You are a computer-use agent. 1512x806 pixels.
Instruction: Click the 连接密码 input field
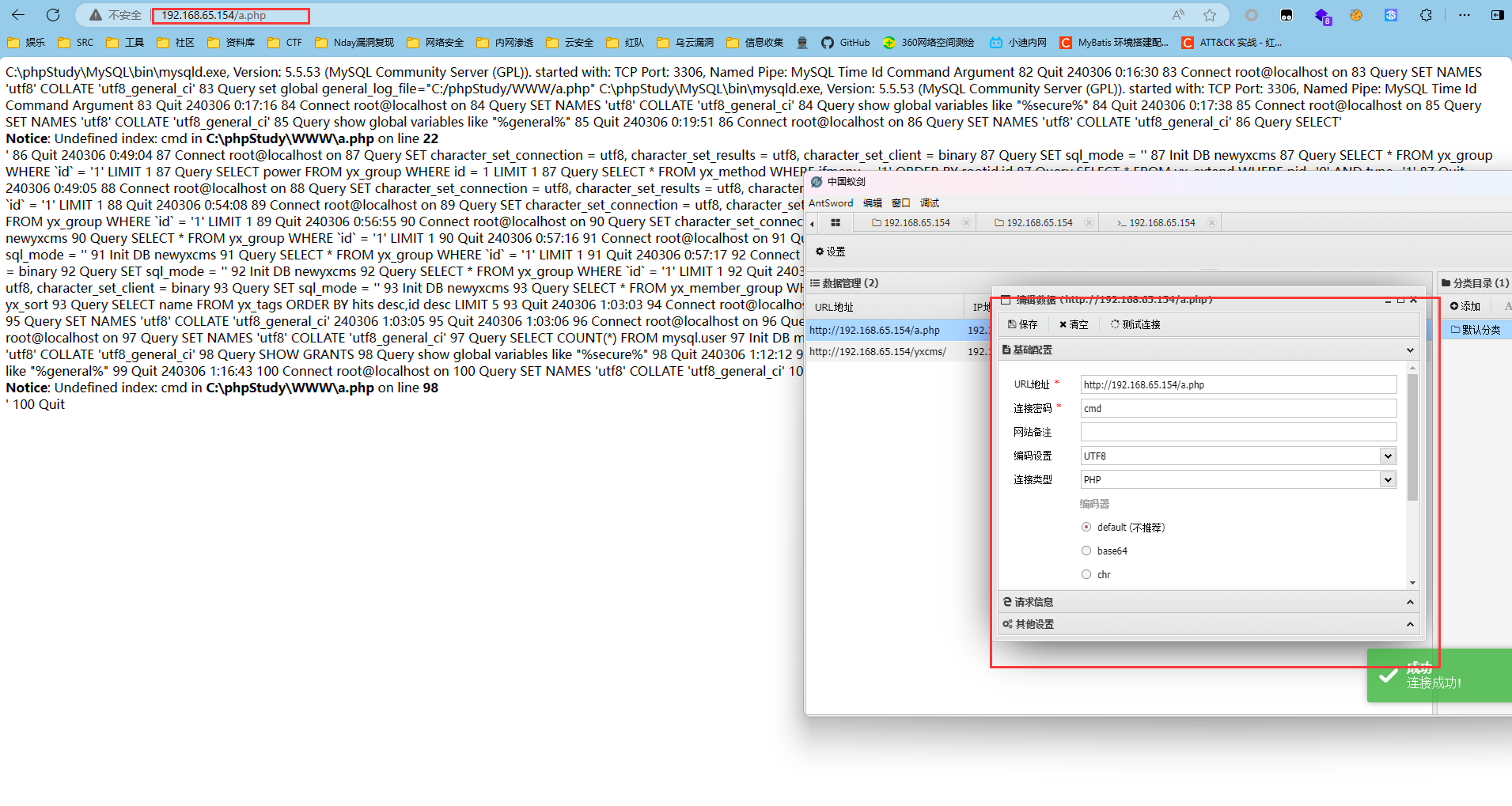1237,409
